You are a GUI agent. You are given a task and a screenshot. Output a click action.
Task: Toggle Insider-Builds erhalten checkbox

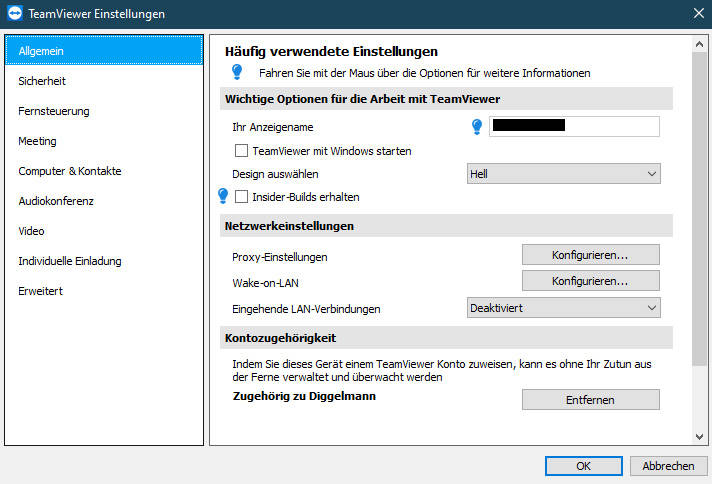coord(241,197)
